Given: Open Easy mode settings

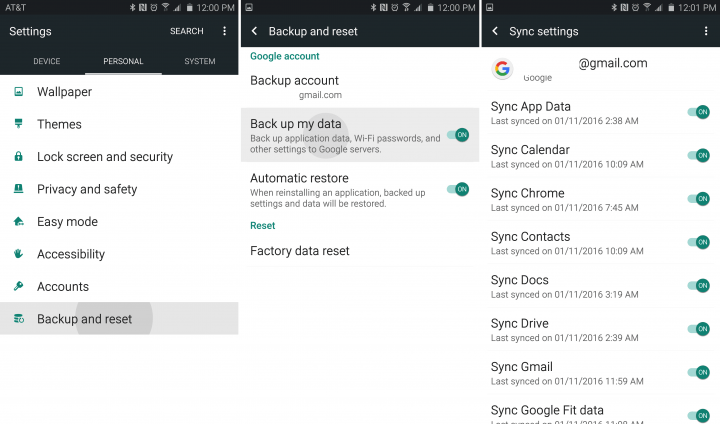Looking at the screenshot, I should click(x=119, y=221).
